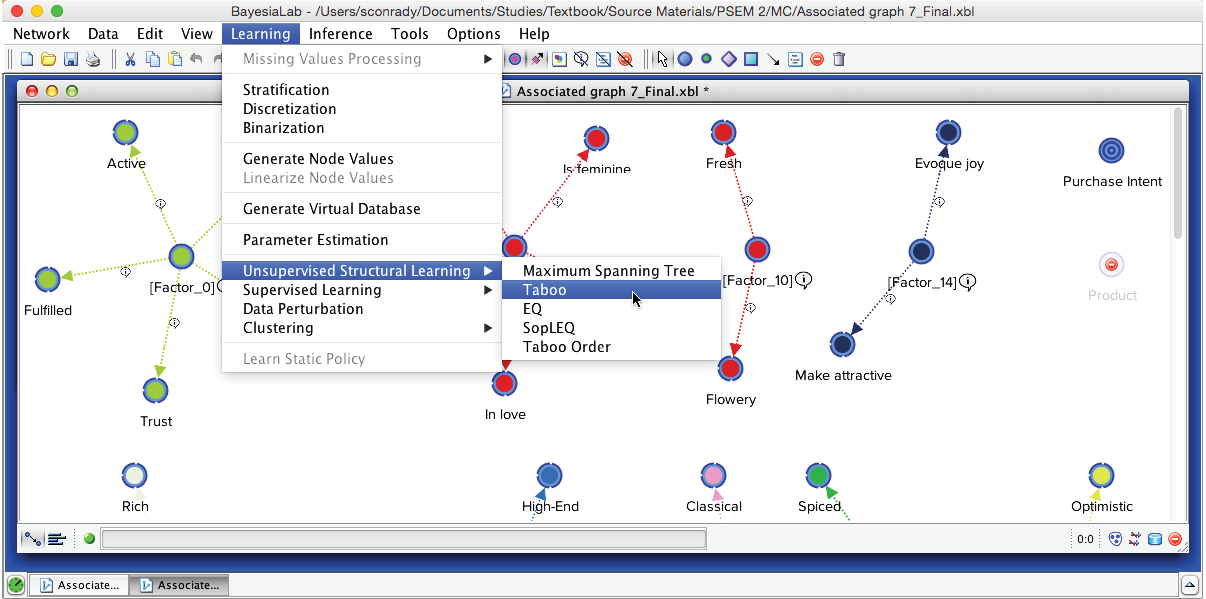Click Generate Virtual Database entry
The image size is (1206, 599).
[331, 209]
